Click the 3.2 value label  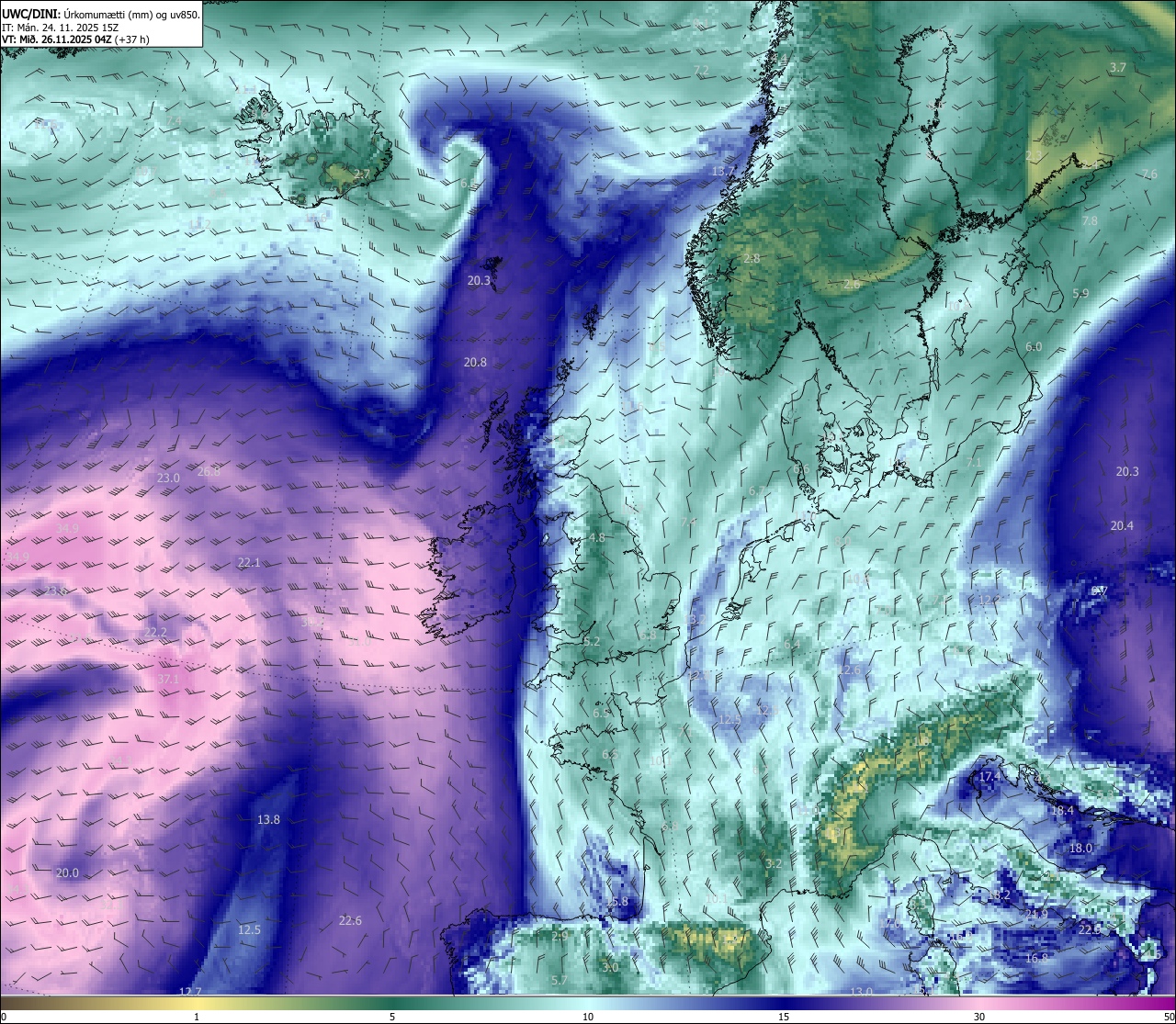point(774,864)
